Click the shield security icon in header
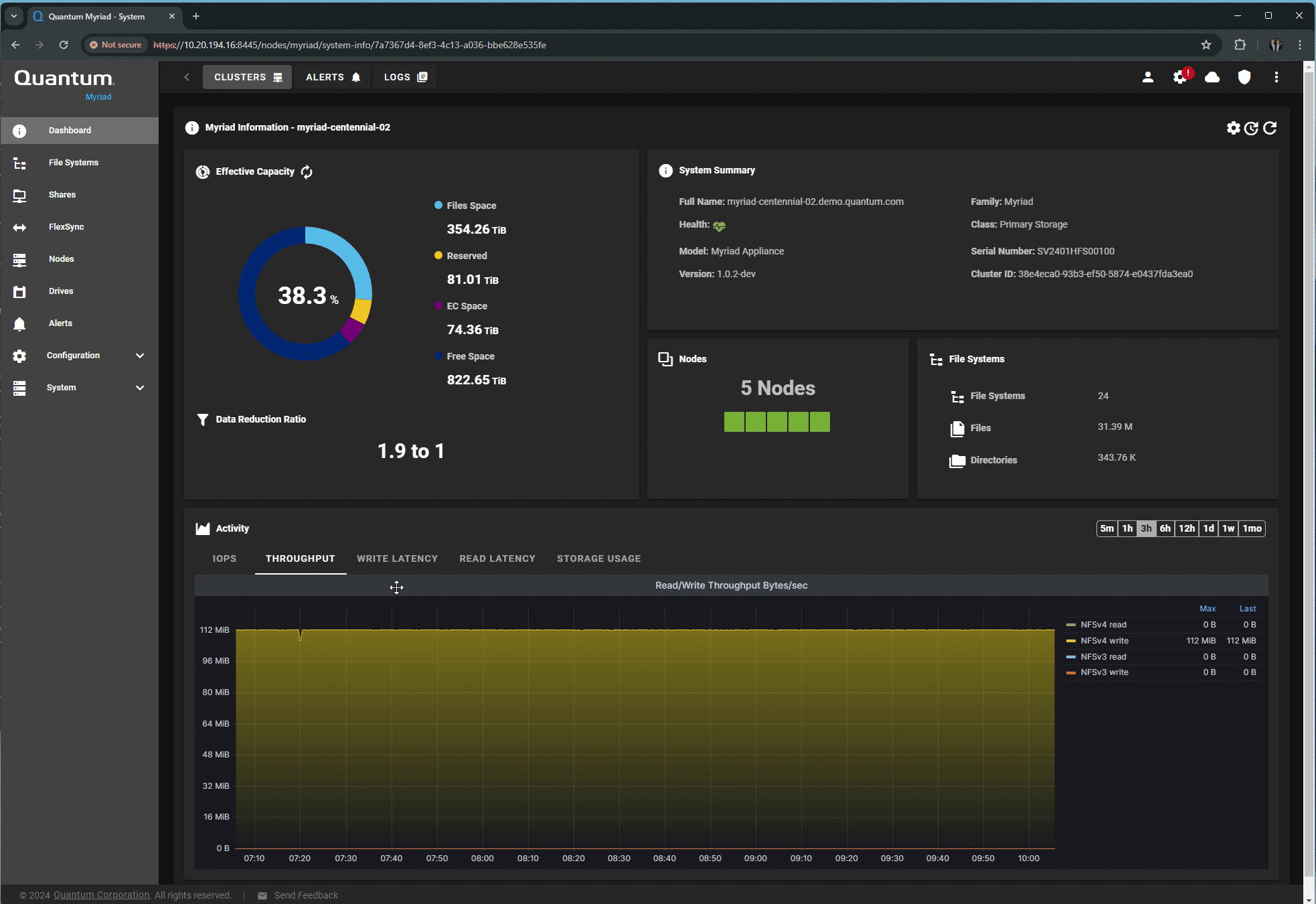Screen dimensions: 1316x904 tap(1244, 77)
